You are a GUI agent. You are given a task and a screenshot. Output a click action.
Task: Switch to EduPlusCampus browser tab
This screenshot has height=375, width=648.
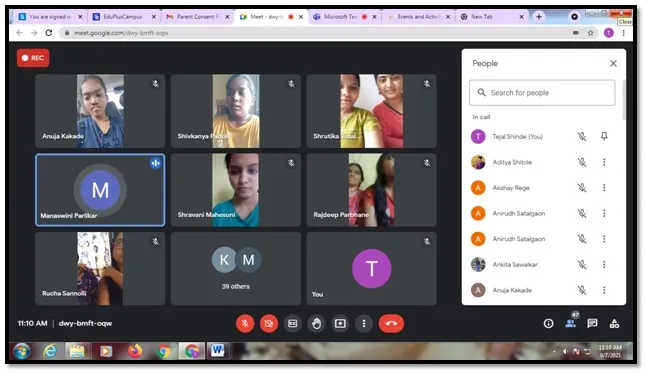(x=123, y=17)
